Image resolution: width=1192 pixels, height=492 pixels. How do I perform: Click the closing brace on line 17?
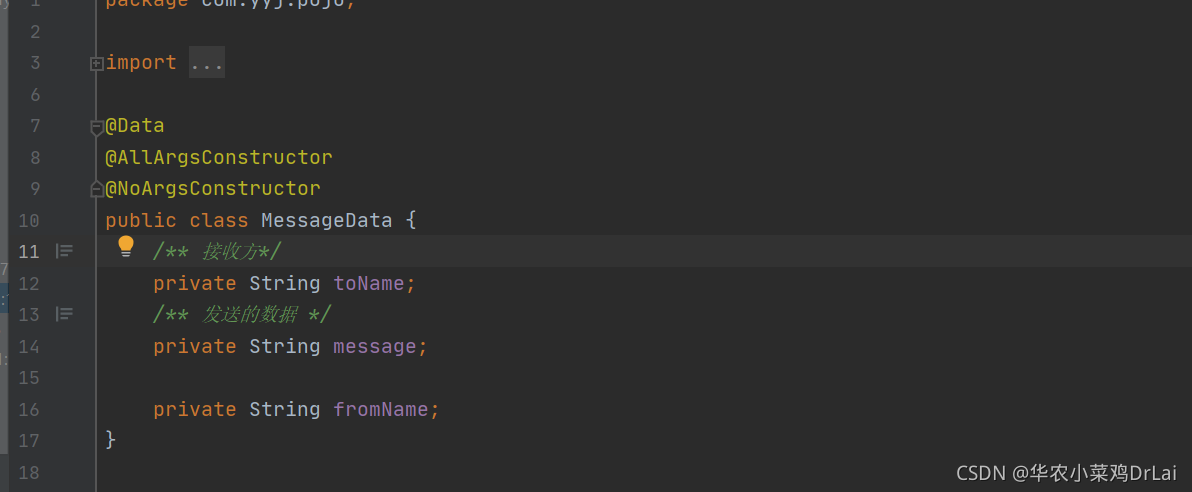(x=110, y=440)
